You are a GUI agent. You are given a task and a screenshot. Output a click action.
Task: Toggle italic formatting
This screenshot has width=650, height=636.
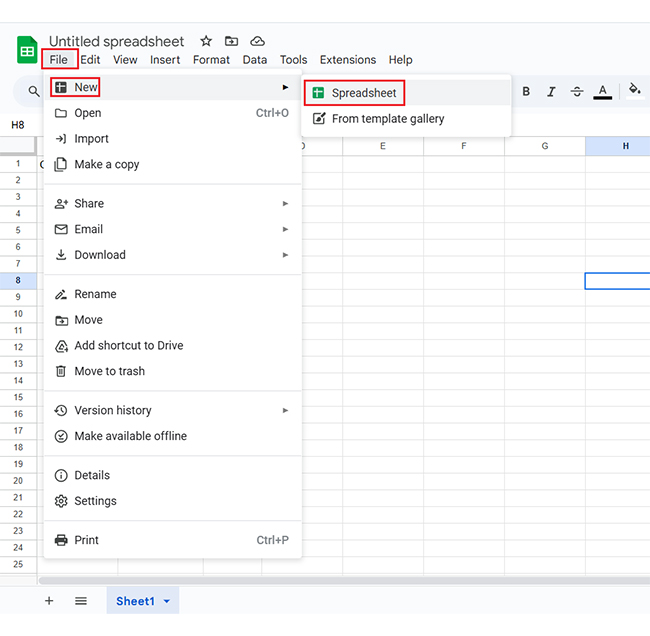pos(551,91)
